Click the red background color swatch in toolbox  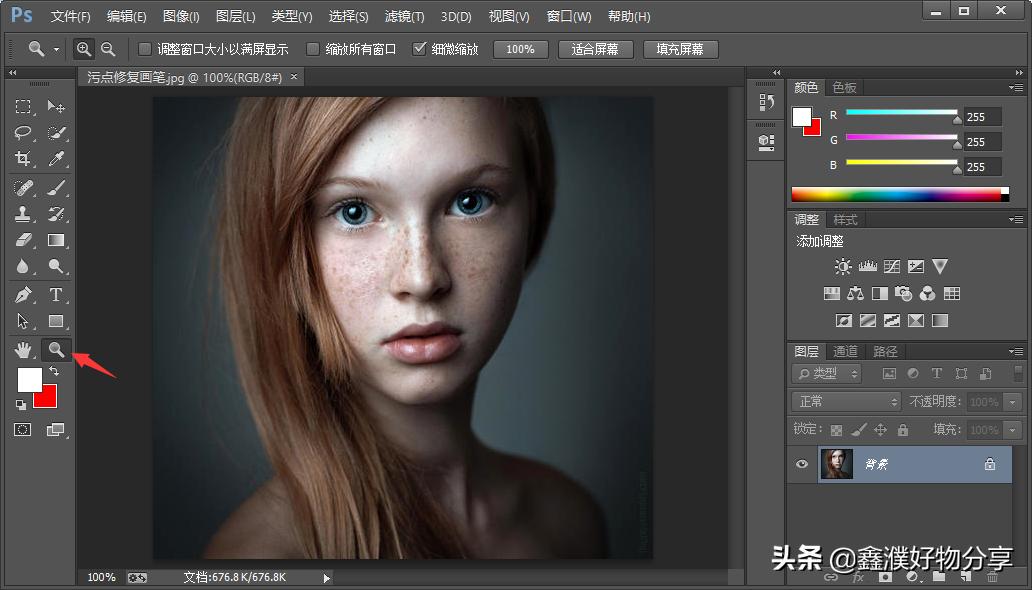coord(48,398)
